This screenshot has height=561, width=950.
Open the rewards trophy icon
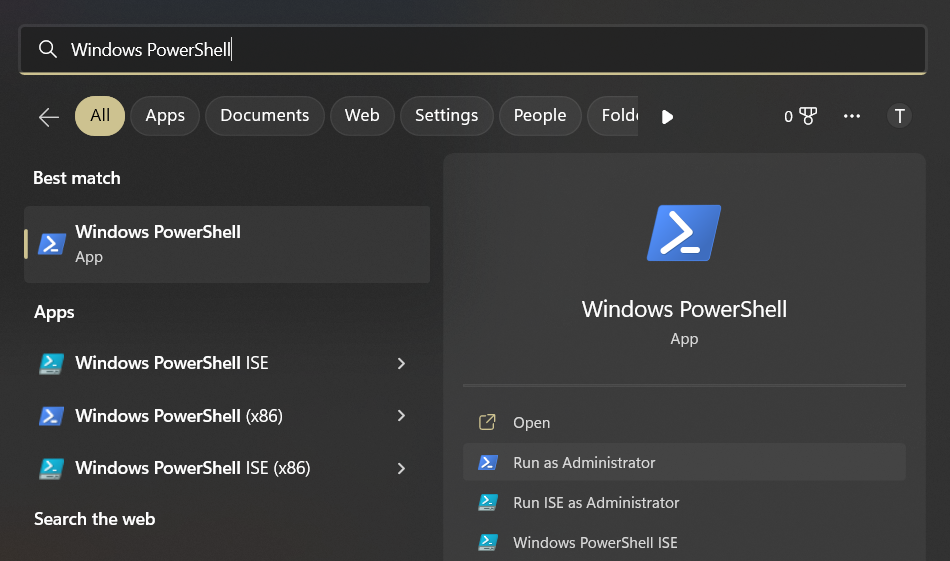pyautogui.click(x=807, y=116)
